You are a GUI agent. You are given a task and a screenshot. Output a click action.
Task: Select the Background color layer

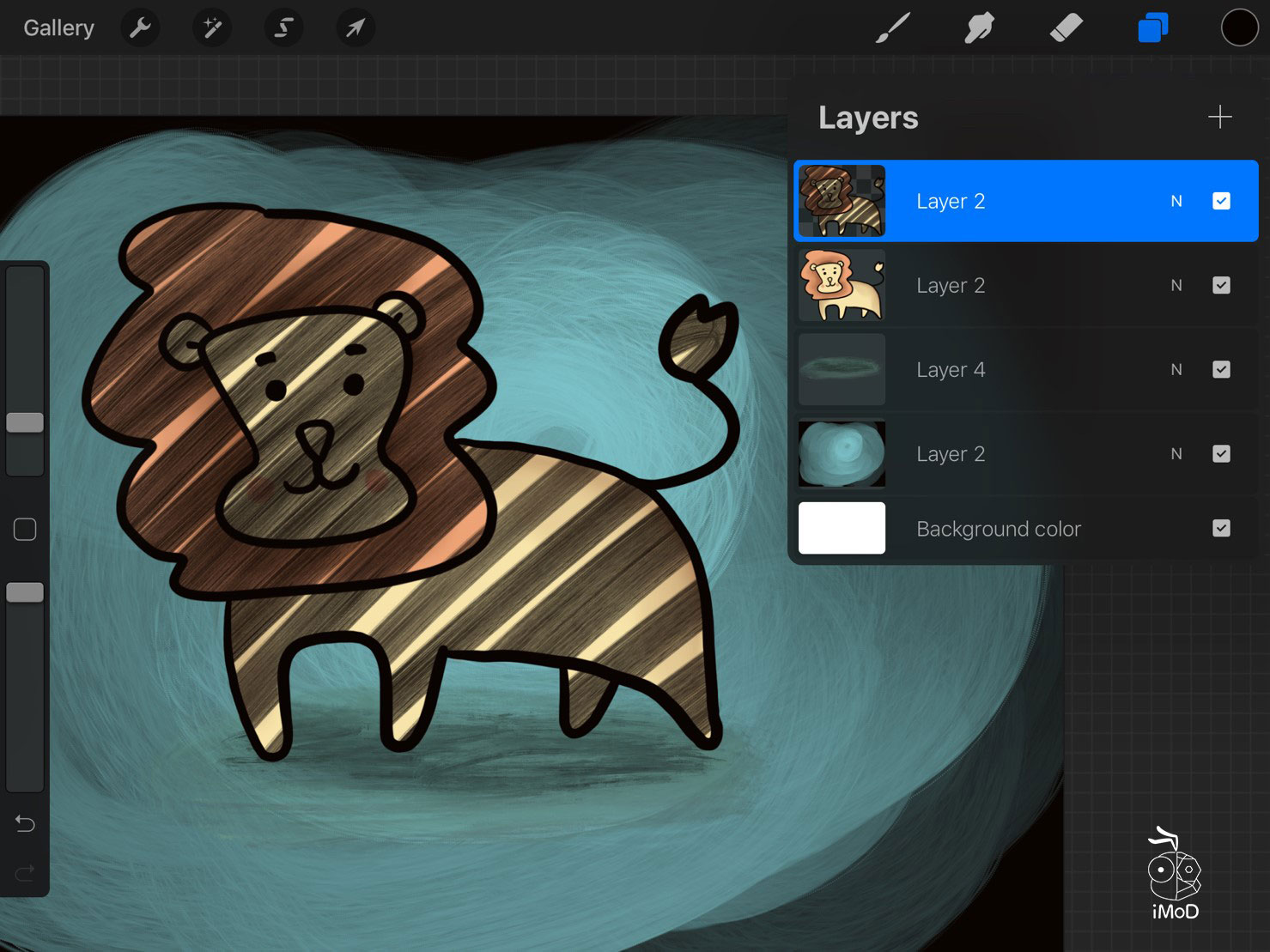998,529
